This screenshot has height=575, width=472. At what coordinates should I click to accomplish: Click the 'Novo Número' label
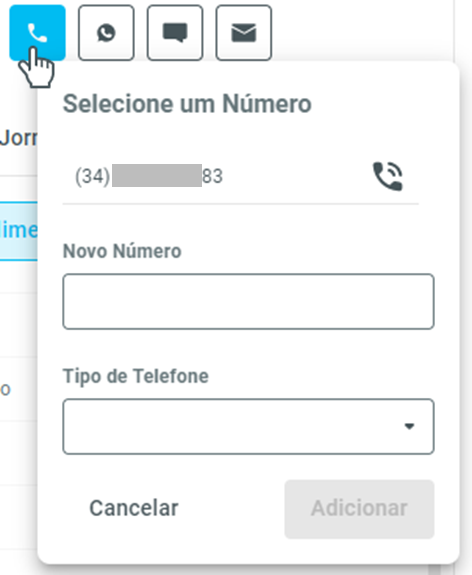(x=122, y=251)
